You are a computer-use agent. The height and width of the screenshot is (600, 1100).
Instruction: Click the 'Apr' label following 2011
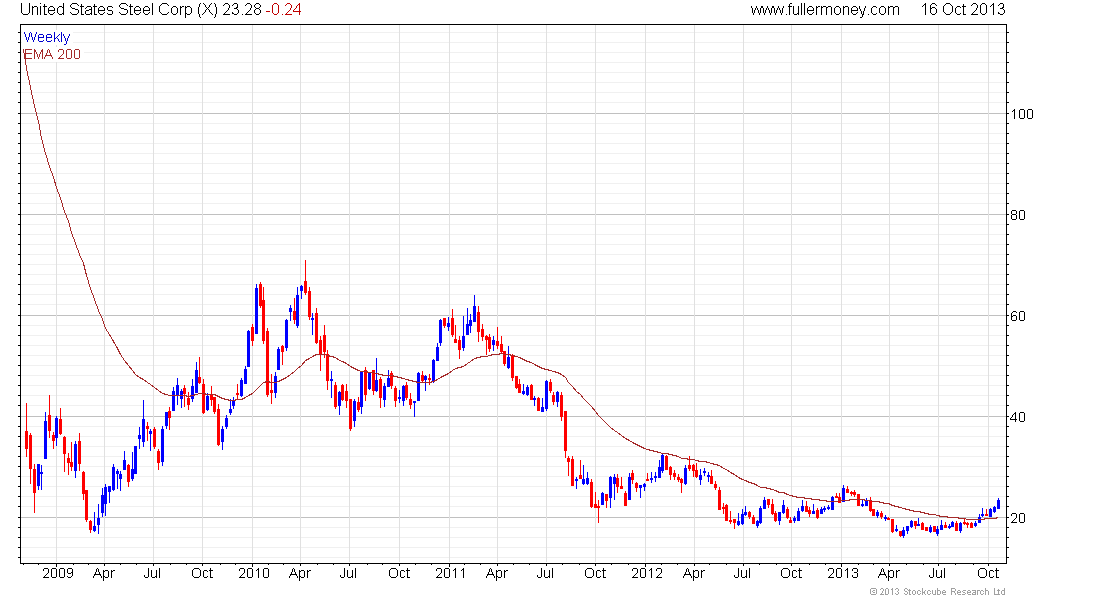(497, 574)
